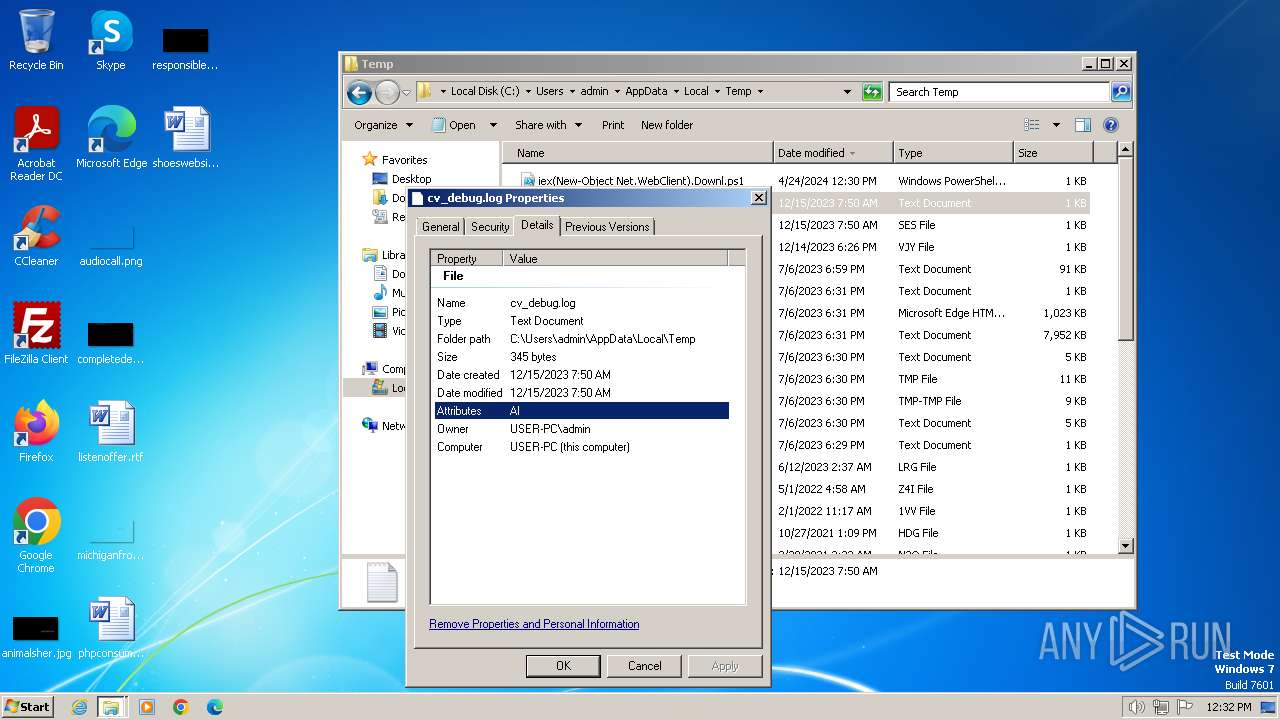1280x720 pixels.
Task: Select the Attributes property row
Action: pos(582,411)
